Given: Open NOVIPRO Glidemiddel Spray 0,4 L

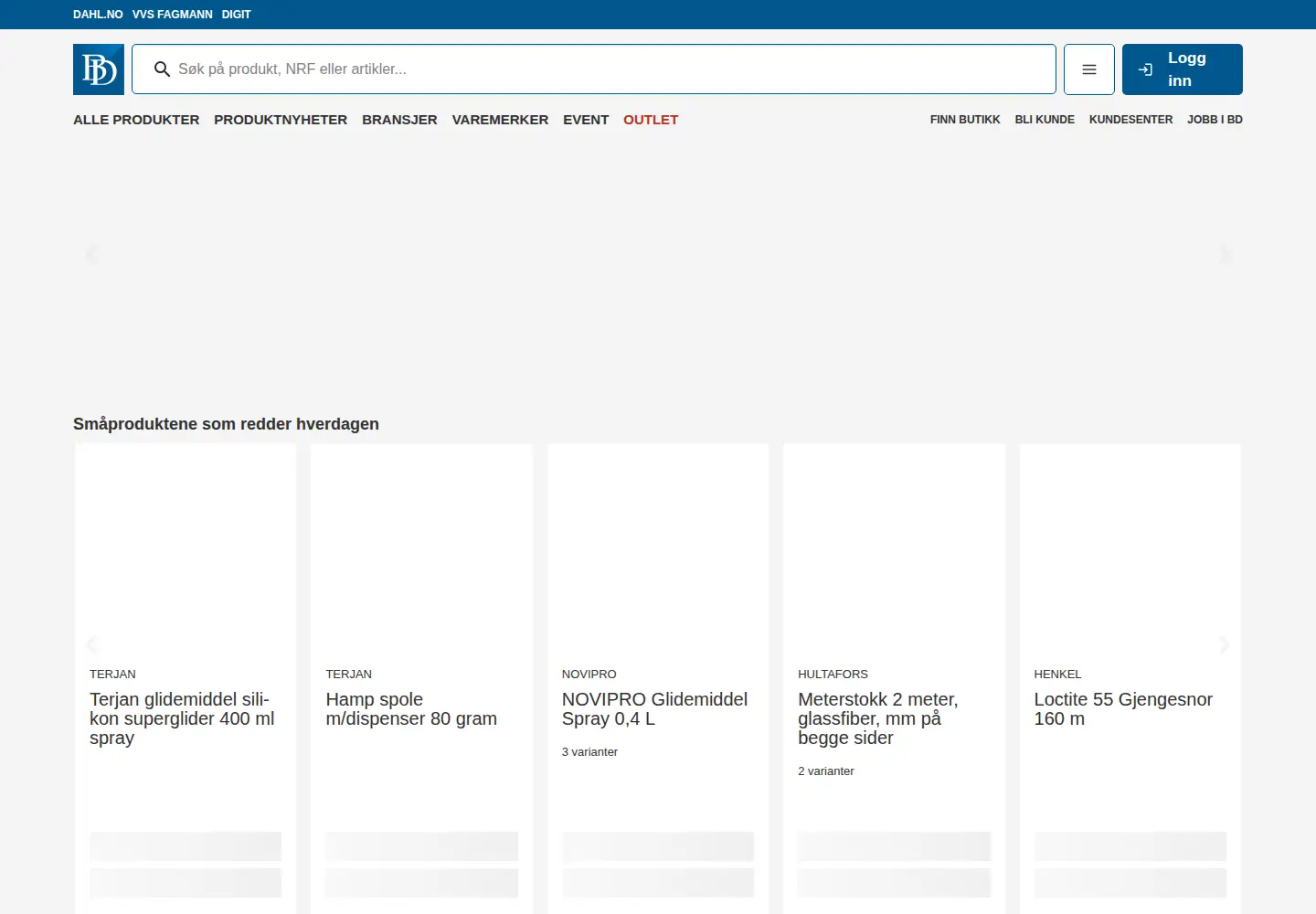Looking at the screenshot, I should (654, 709).
